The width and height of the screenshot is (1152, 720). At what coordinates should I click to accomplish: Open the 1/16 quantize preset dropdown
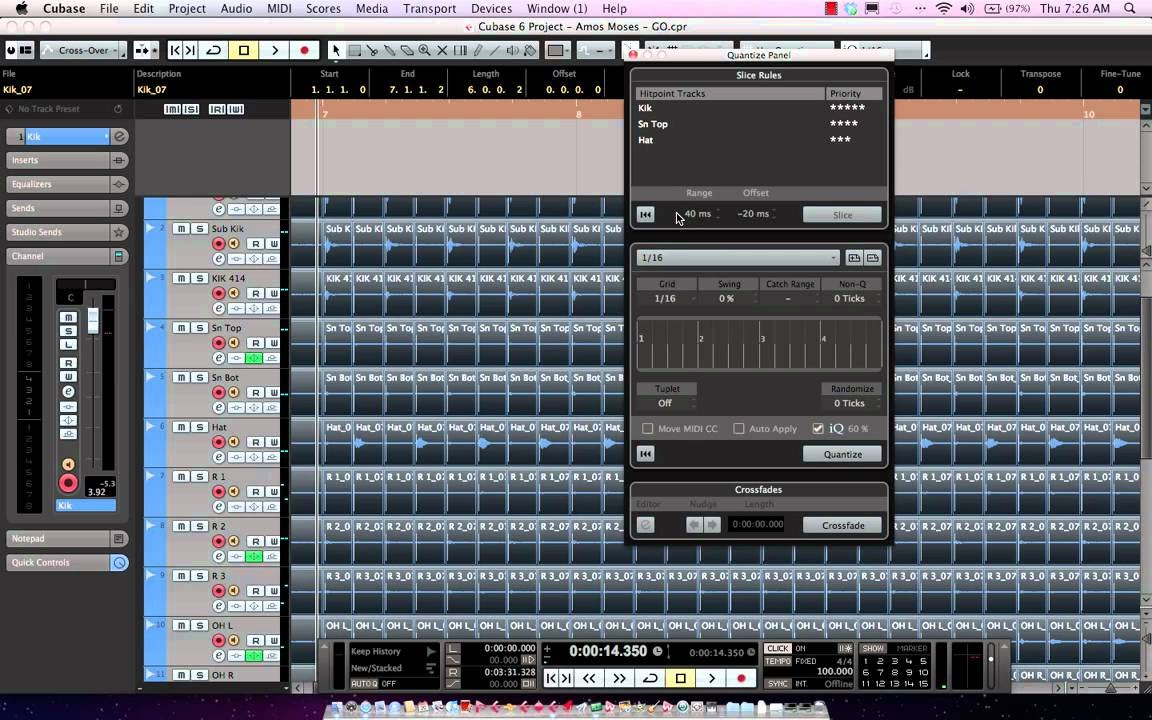click(x=738, y=258)
